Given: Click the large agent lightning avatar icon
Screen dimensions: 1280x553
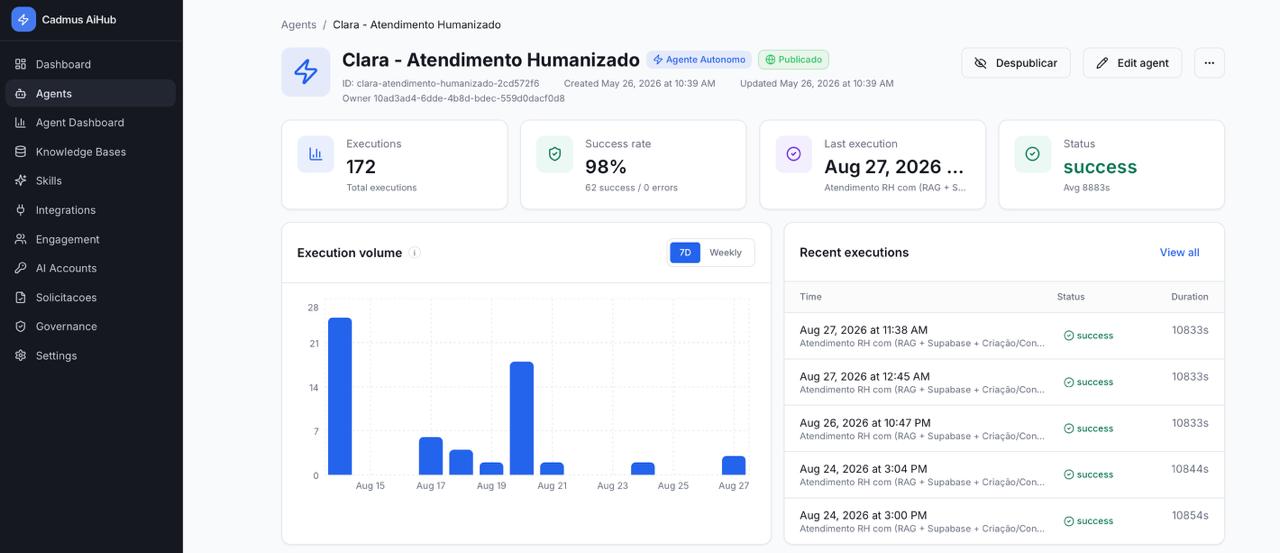Looking at the screenshot, I should [x=306, y=72].
